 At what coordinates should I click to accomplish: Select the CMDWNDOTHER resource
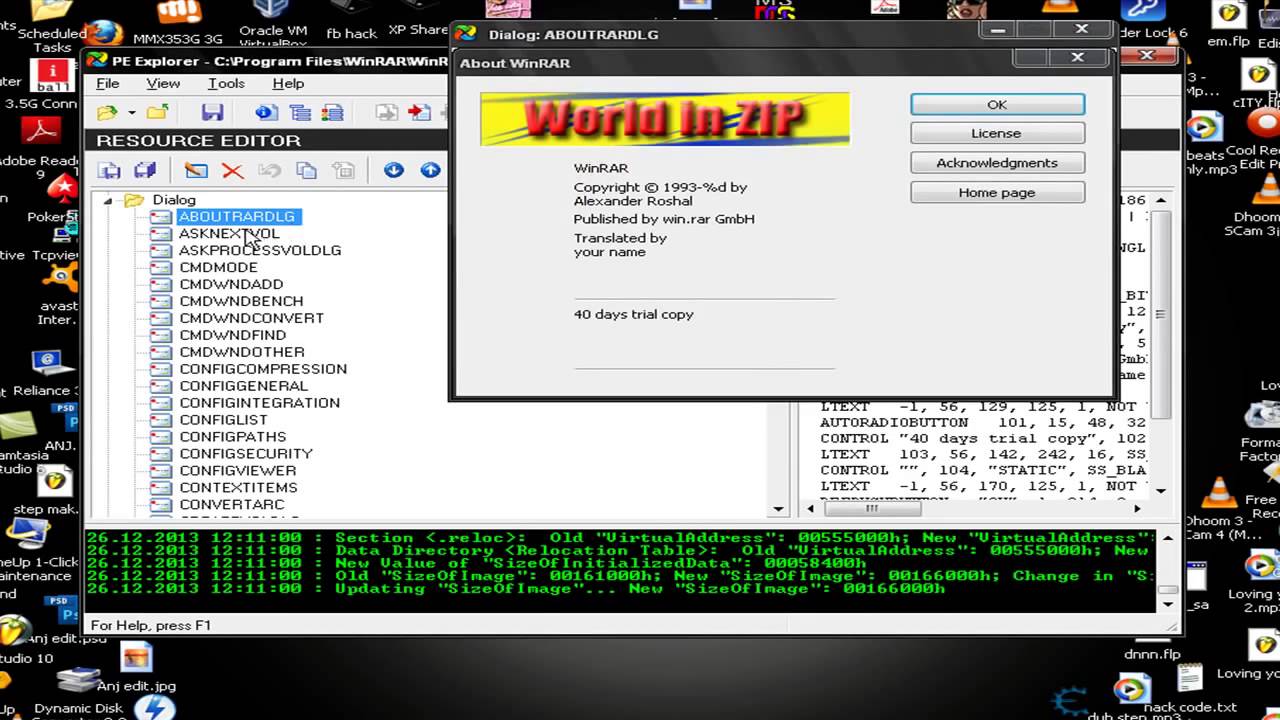click(x=242, y=352)
